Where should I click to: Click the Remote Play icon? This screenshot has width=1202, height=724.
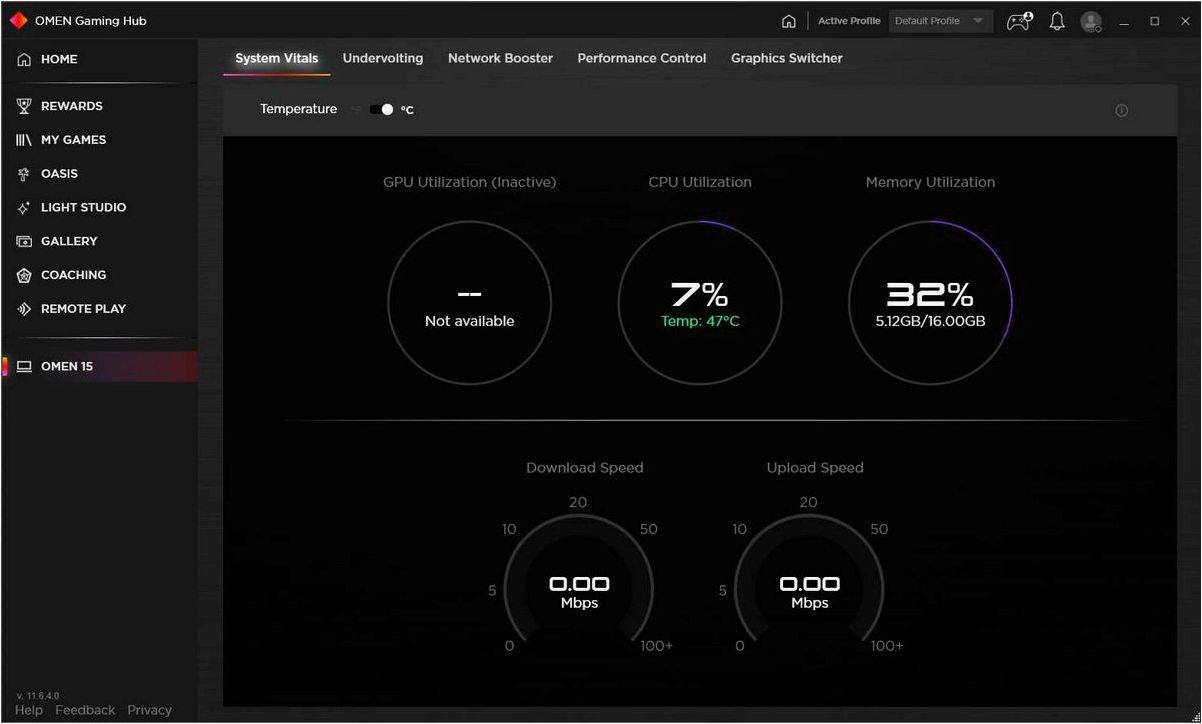pos(24,309)
